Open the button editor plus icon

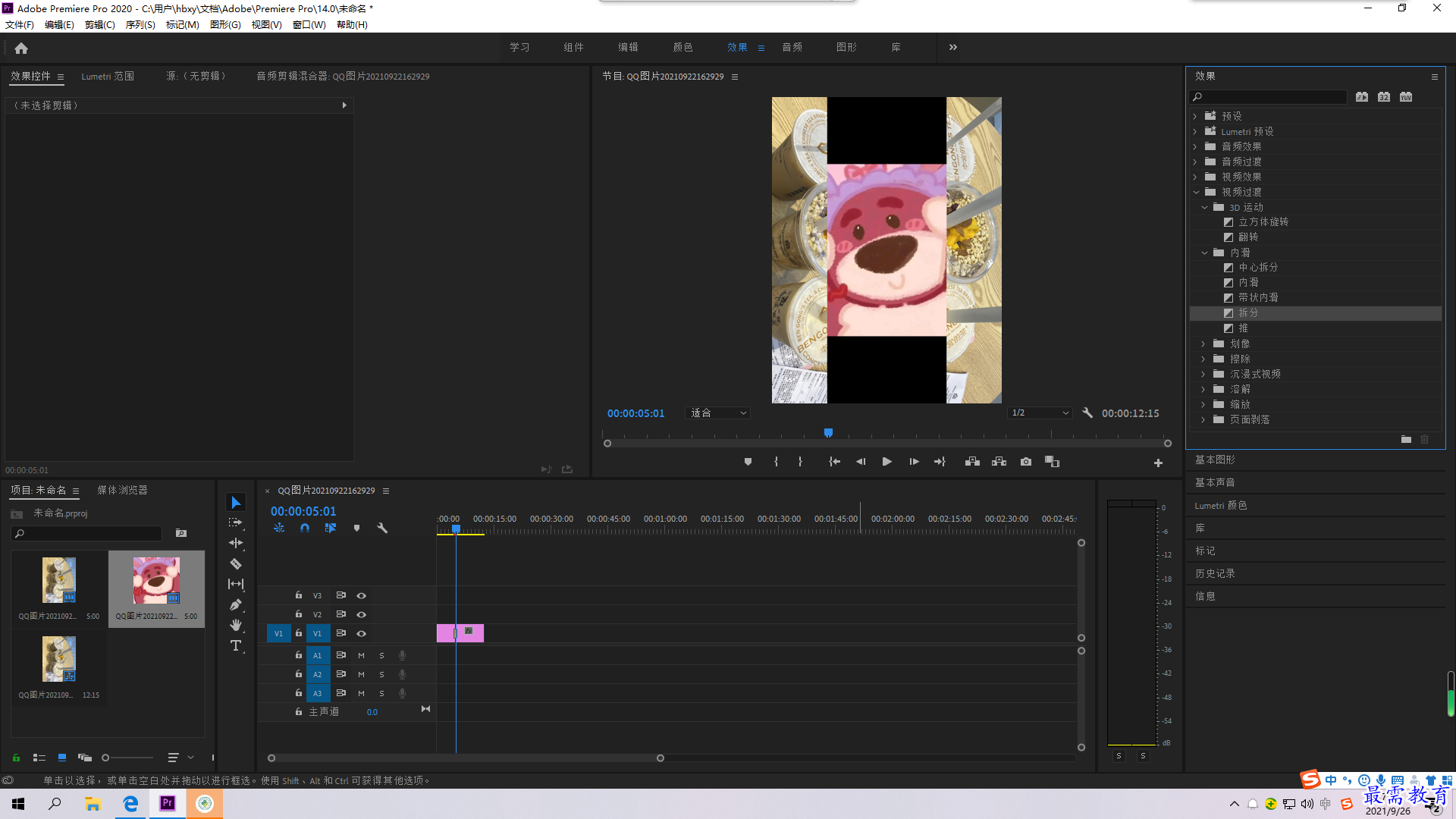point(1158,463)
